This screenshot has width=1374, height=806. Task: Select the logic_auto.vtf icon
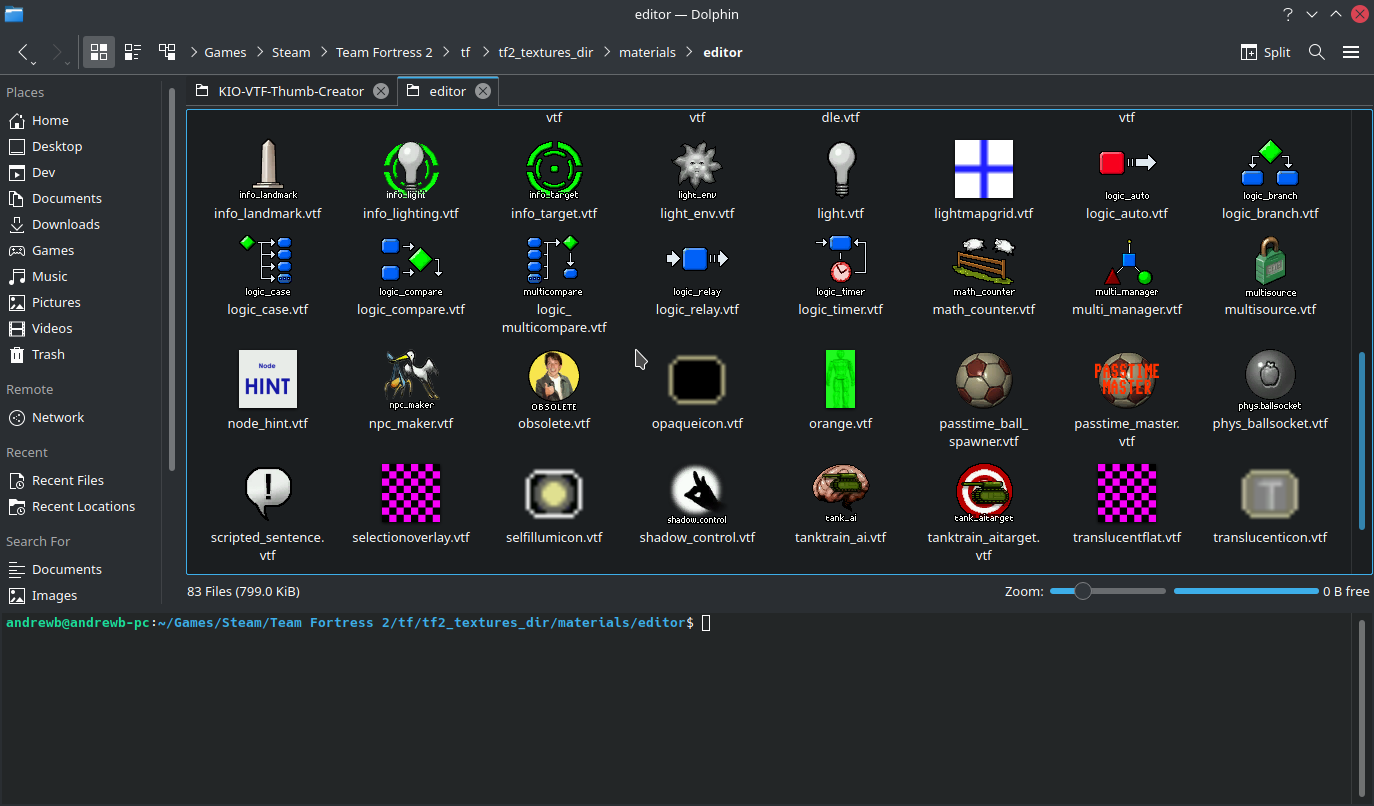[x=1127, y=169]
